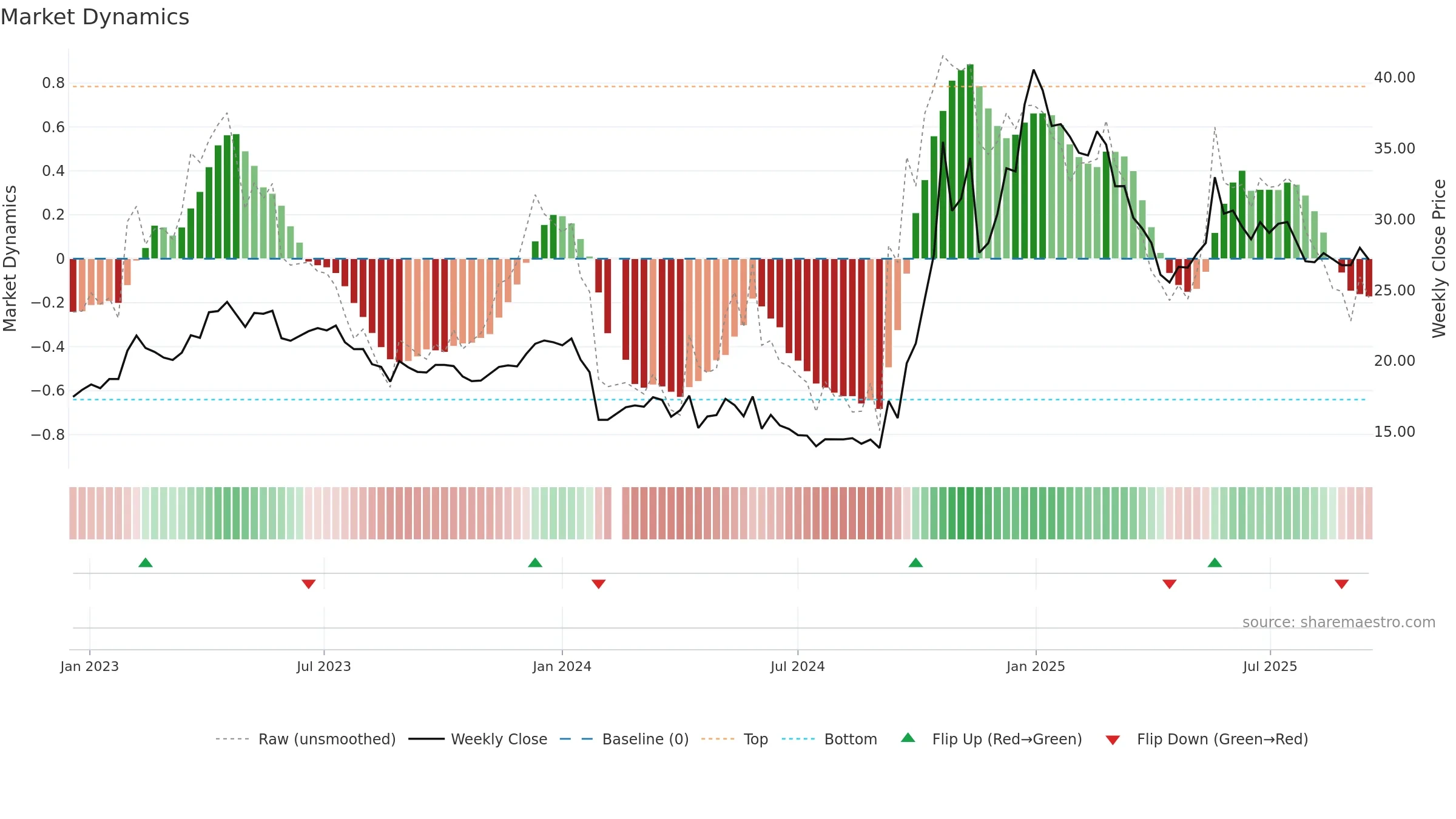Image resolution: width=1456 pixels, height=819 pixels.
Task: Select the flip-down marker just after Jan 2024
Action: 599,584
